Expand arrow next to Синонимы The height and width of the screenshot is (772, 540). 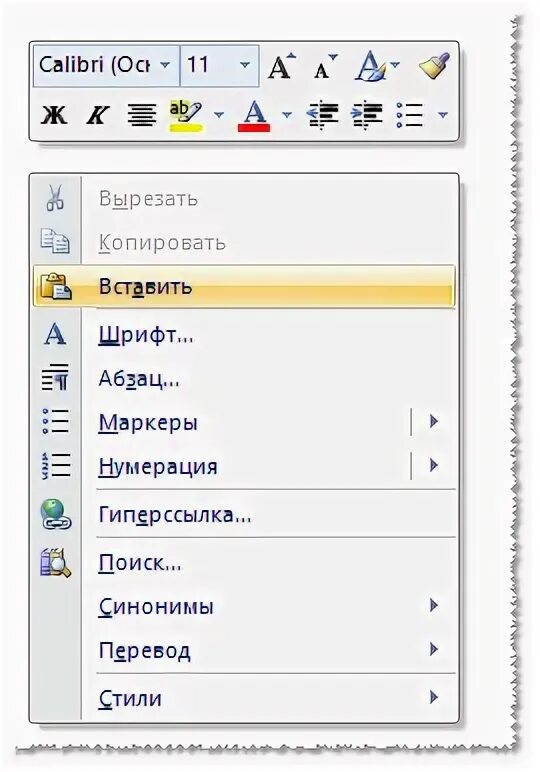(434, 606)
